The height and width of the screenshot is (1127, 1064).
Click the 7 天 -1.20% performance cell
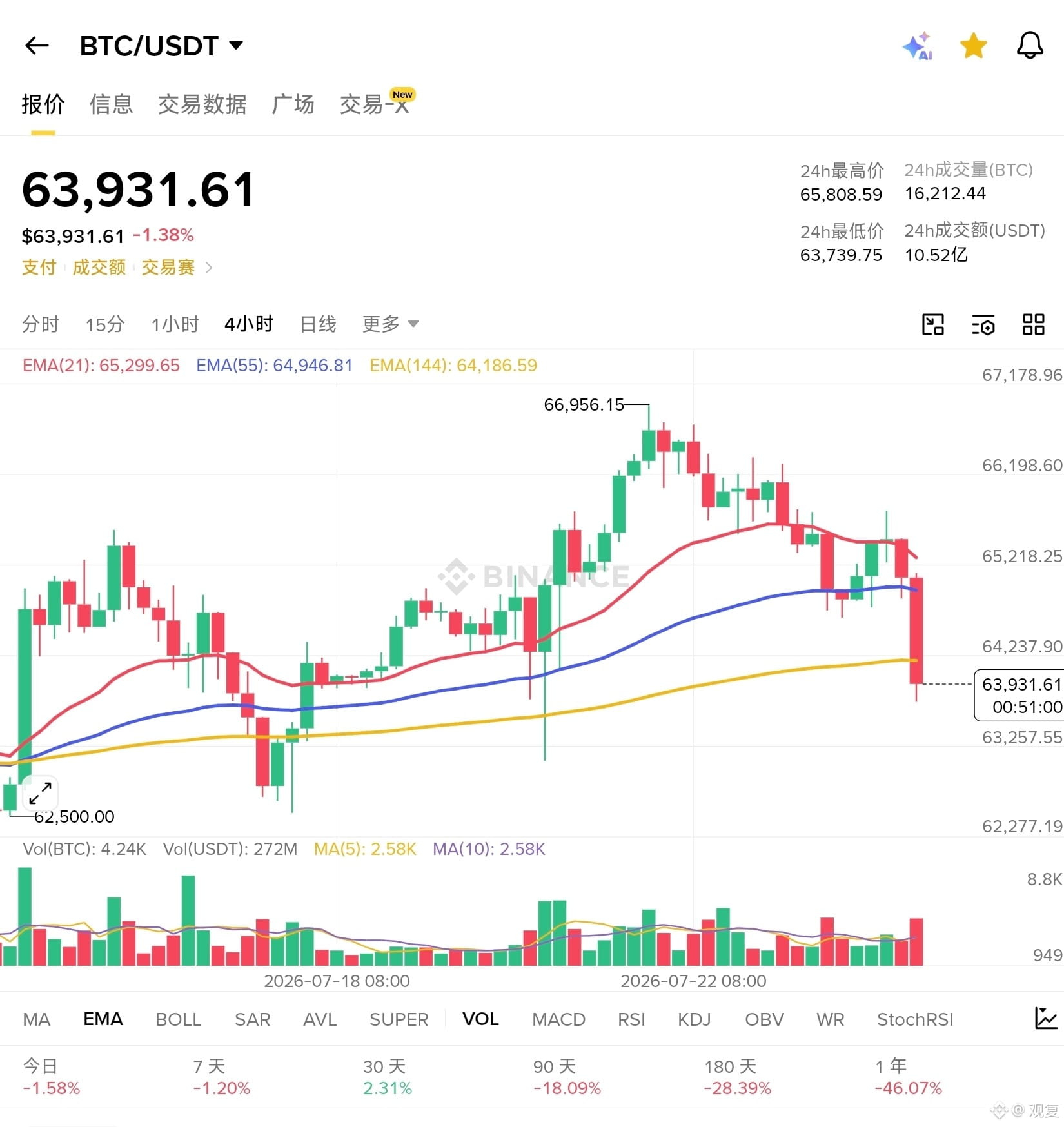coord(221,1077)
